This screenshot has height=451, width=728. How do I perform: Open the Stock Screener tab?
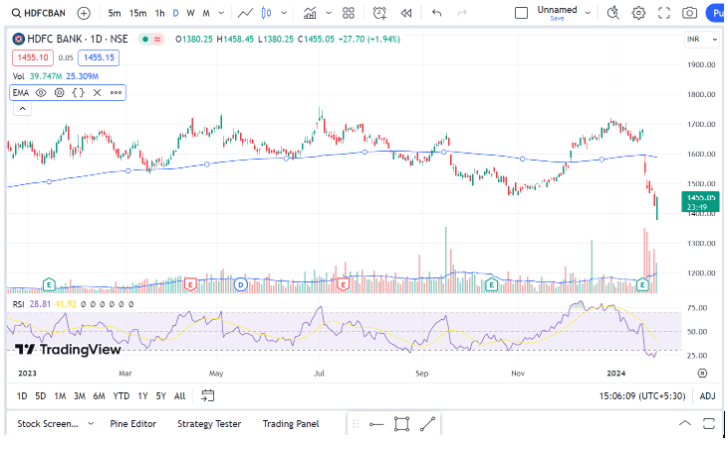click(48, 424)
